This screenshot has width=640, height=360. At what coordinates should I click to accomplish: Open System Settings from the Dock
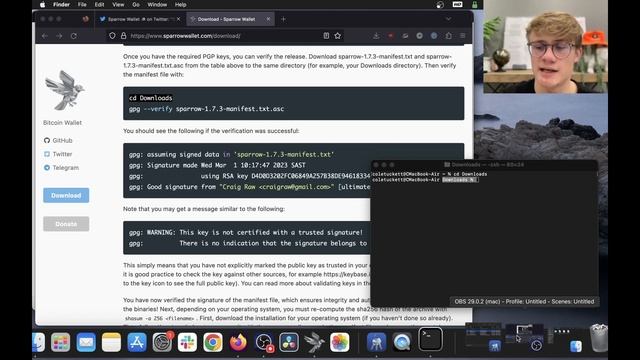[x=162, y=342]
